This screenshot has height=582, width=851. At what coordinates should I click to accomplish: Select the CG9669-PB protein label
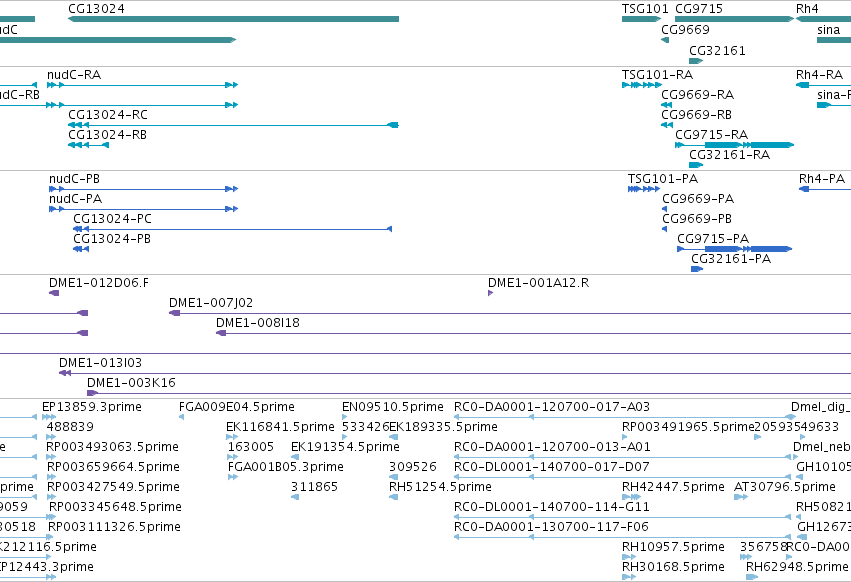coord(697,219)
